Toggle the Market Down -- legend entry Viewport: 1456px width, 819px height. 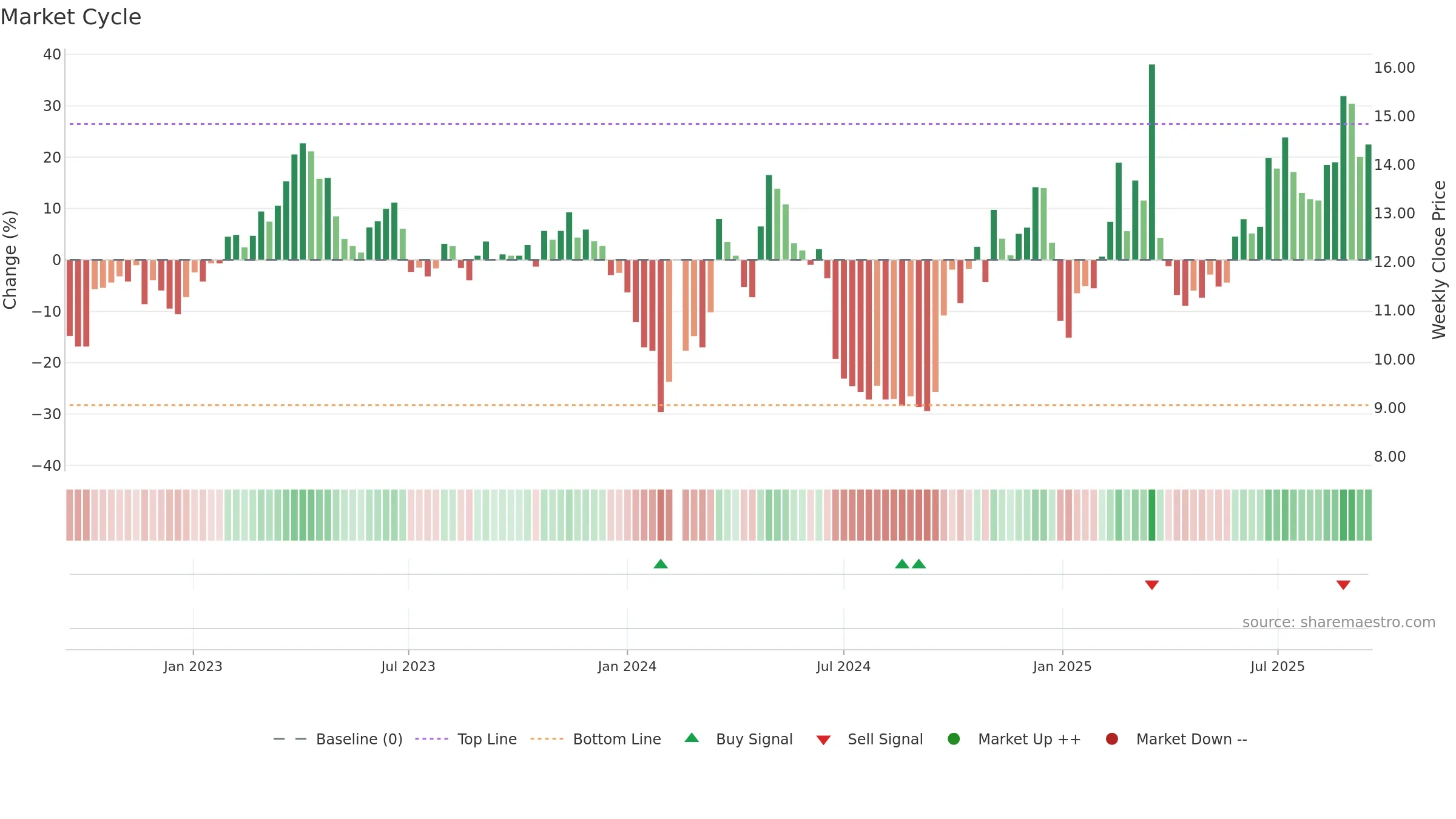click(1176, 739)
